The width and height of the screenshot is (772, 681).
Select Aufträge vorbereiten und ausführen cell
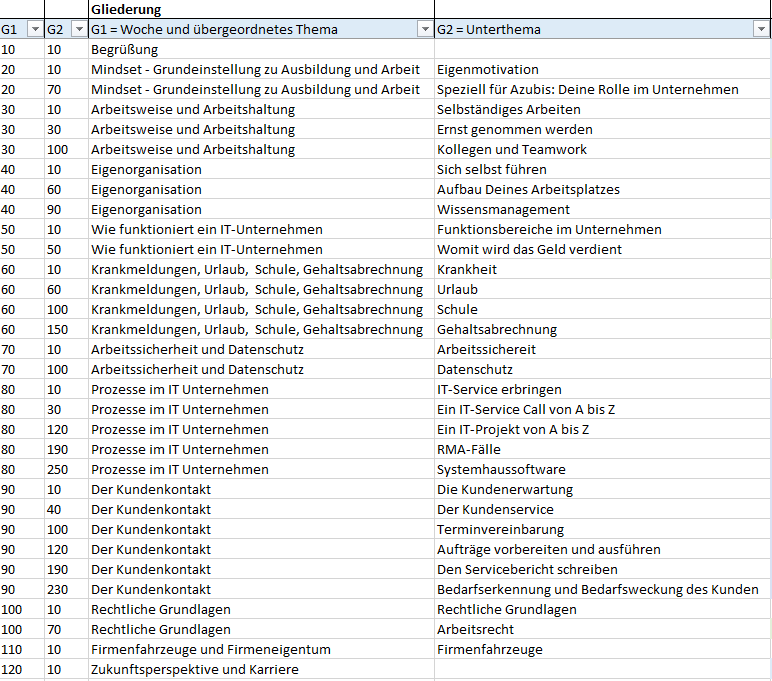pyautogui.click(x=602, y=550)
